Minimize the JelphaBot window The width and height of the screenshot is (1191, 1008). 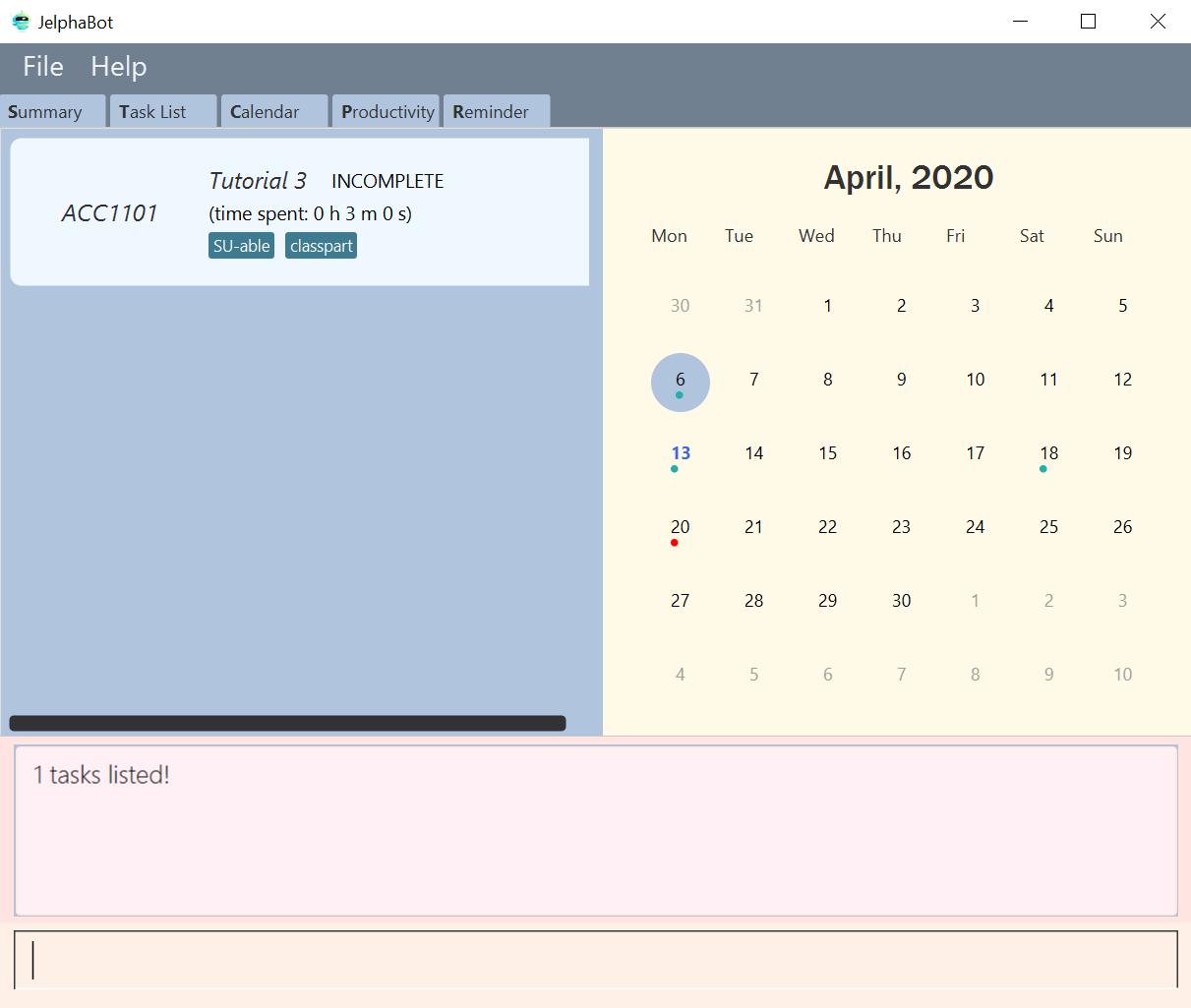(1020, 22)
